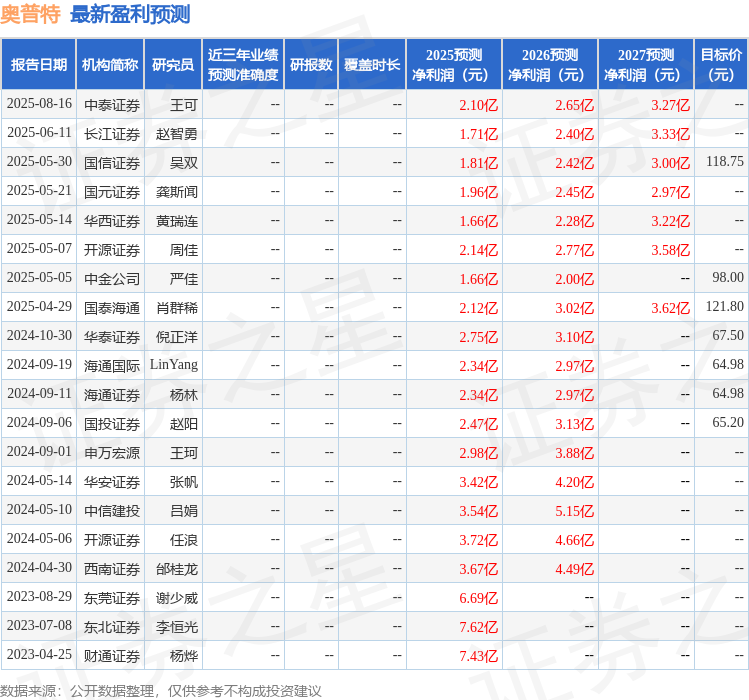The width and height of the screenshot is (749, 700).
Task: Click the 65.20 target price
Action: [728, 422]
